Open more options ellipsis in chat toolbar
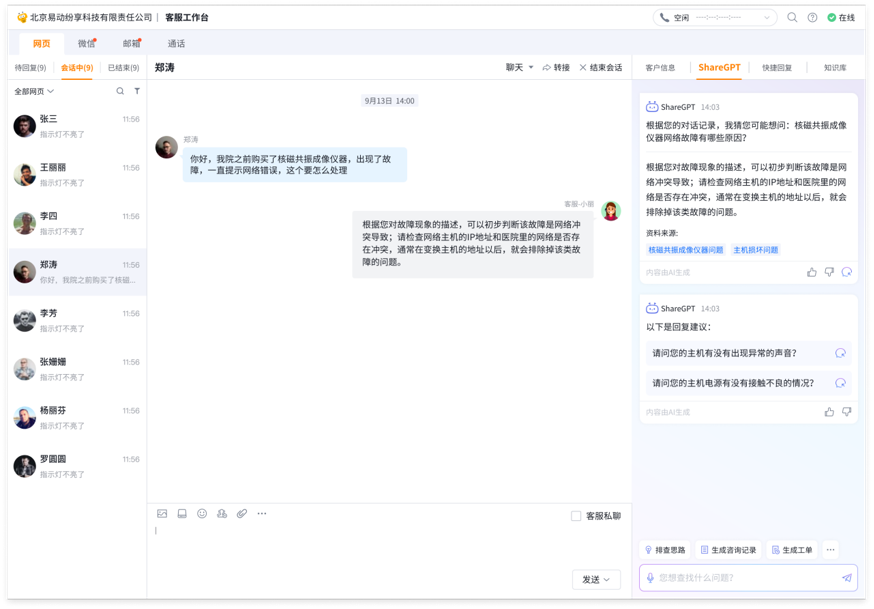Viewport: 874px width, 609px height. click(x=262, y=513)
